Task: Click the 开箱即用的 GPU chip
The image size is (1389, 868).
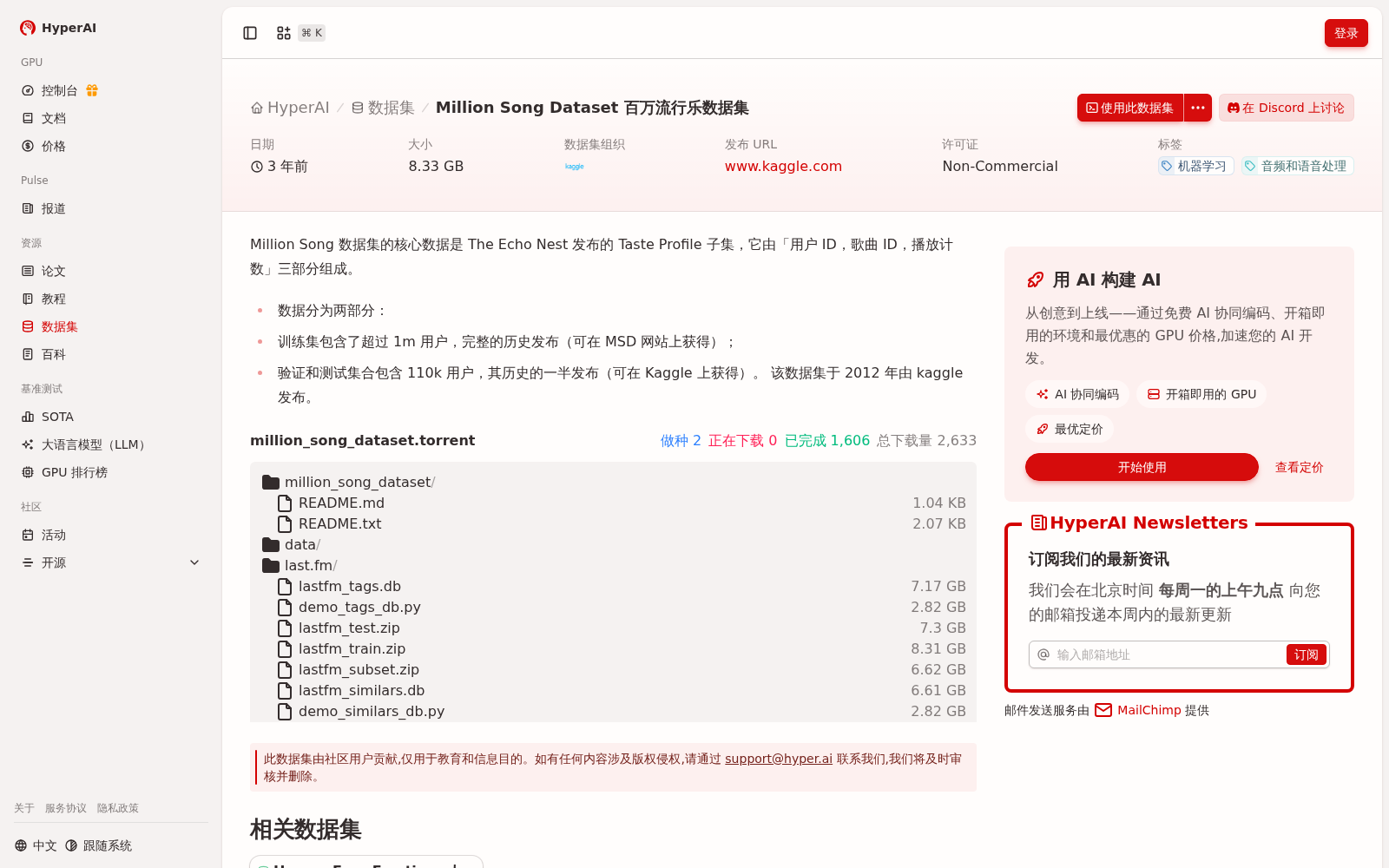Action: [x=1201, y=394]
